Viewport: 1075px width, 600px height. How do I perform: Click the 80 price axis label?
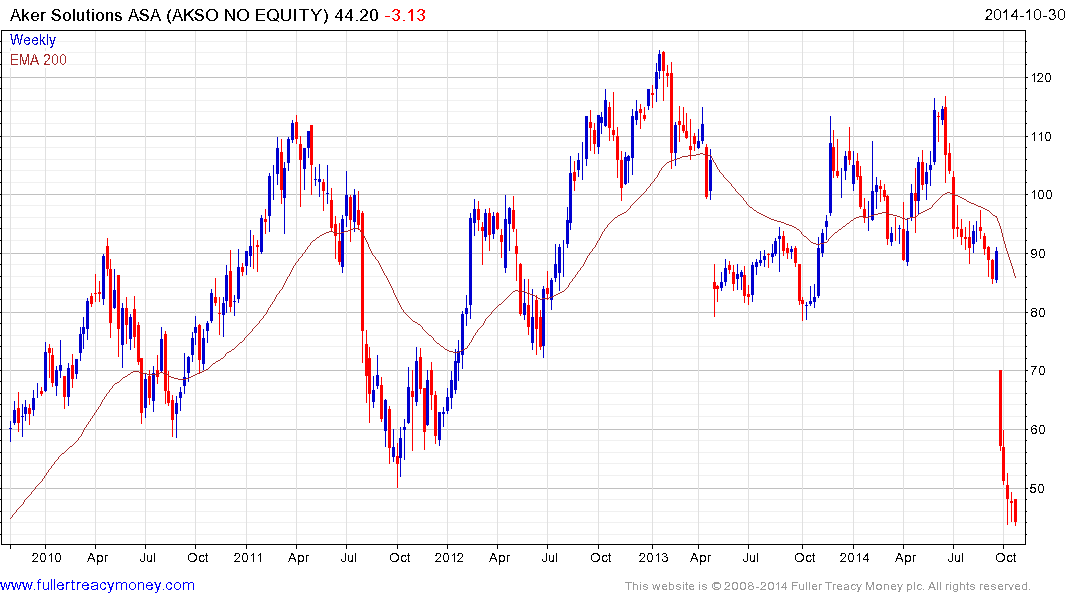click(1038, 313)
